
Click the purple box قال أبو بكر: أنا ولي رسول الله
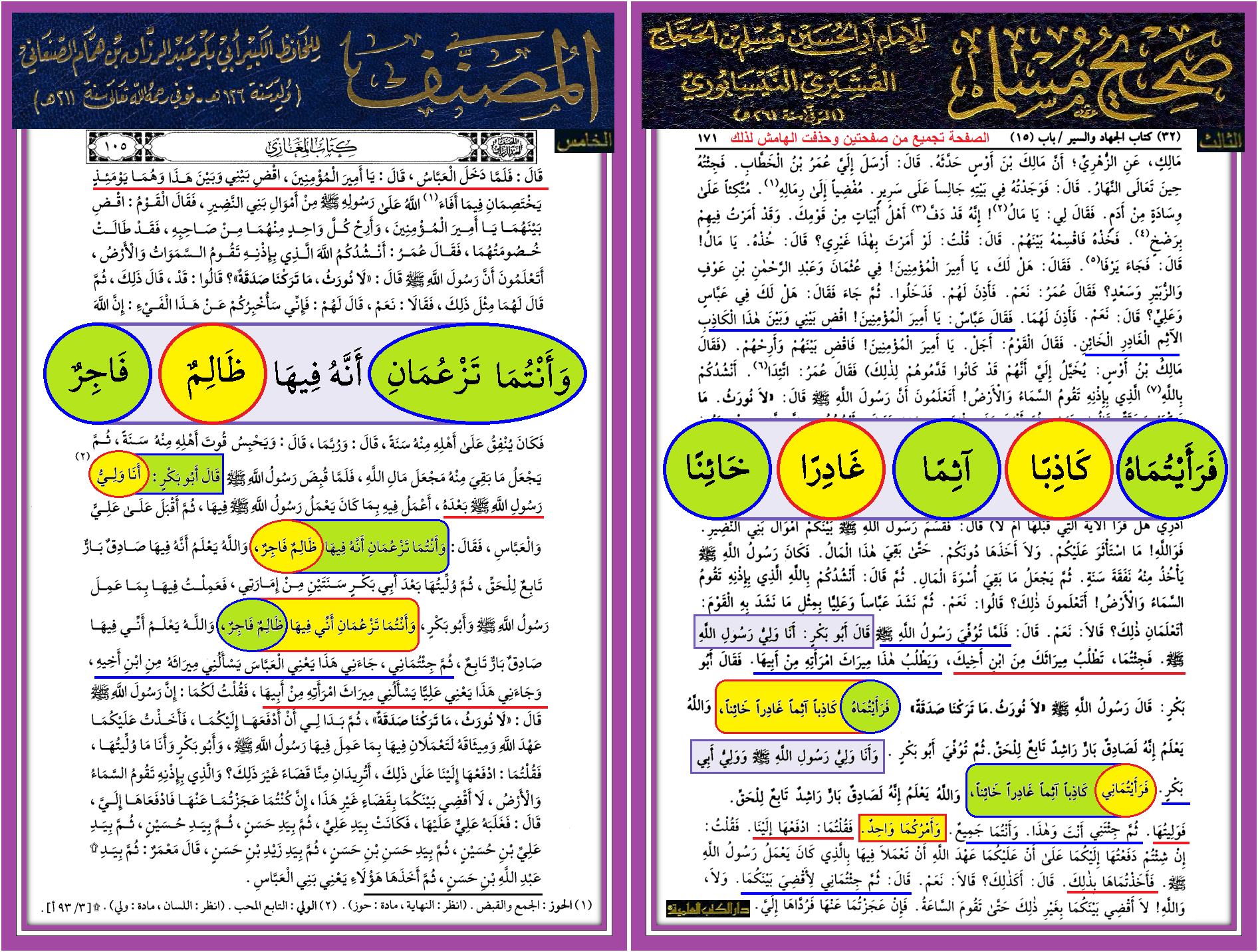[x=784, y=631]
